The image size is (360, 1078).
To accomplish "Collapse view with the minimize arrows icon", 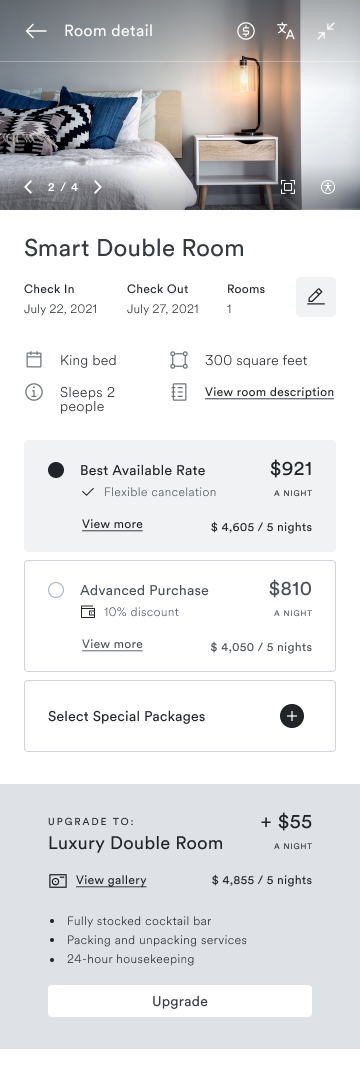I will (x=326, y=31).
